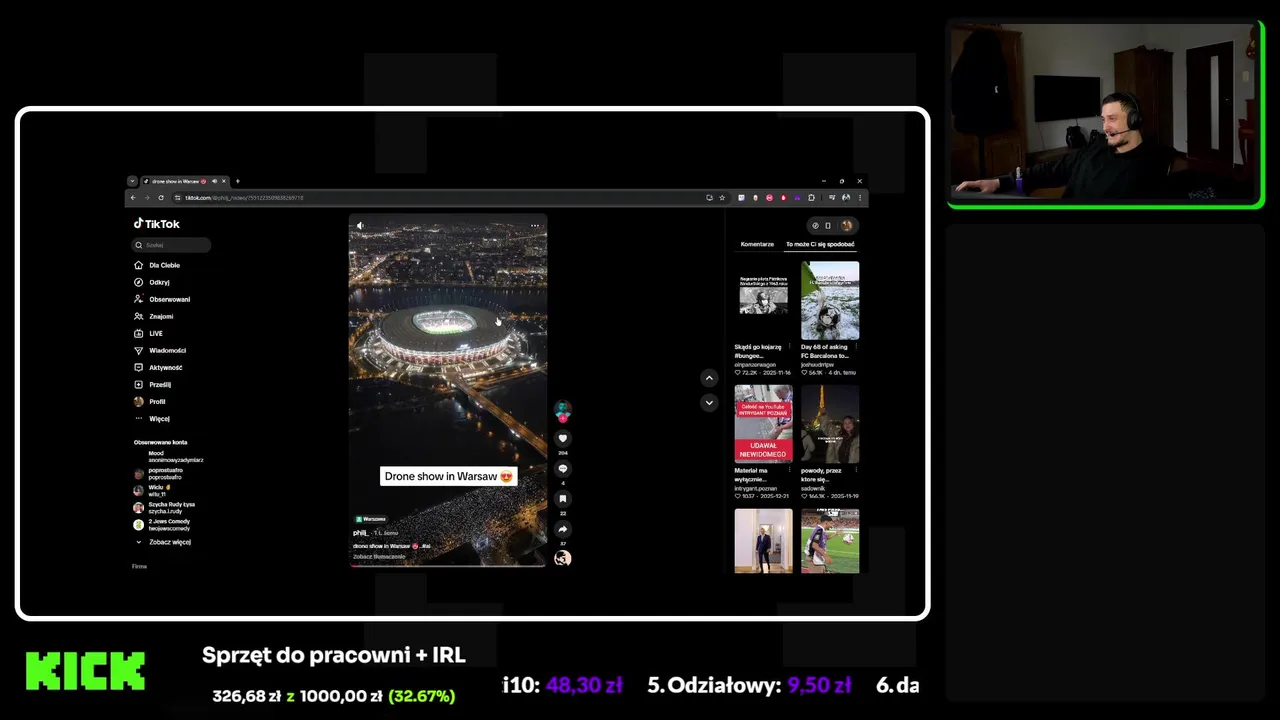Open the Aktywność notifications
Viewport: 1280px width, 720px height.
[x=158, y=367]
